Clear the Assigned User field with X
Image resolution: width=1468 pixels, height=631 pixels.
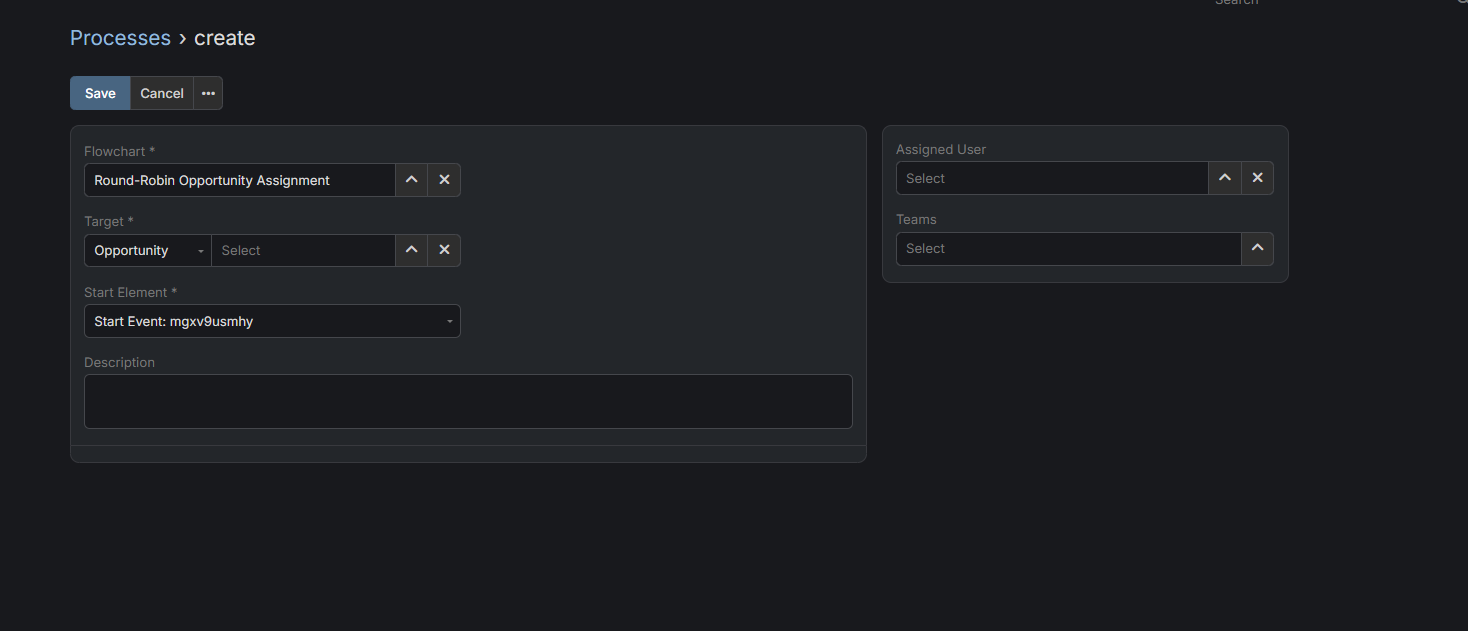click(x=1258, y=178)
